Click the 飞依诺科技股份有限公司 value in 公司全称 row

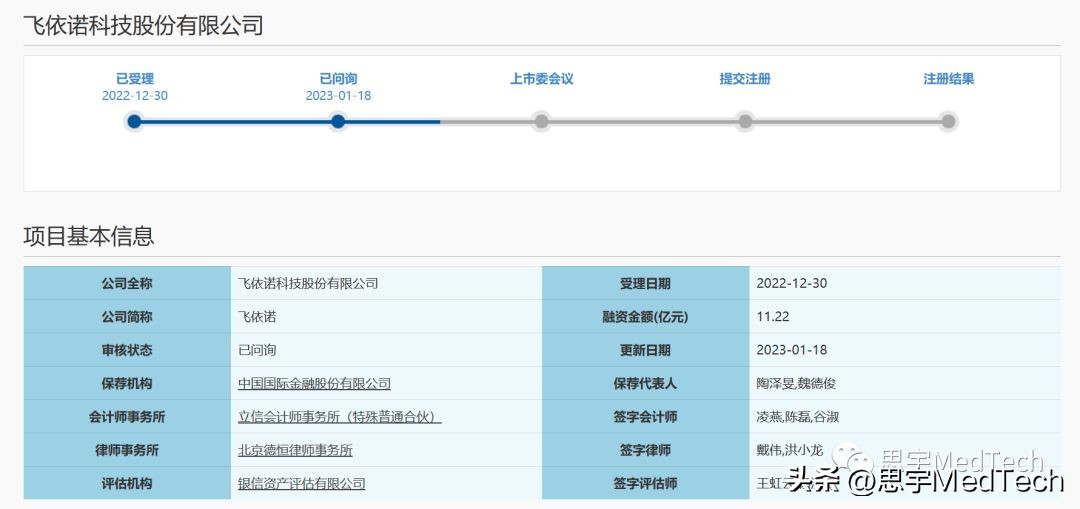[308, 283]
